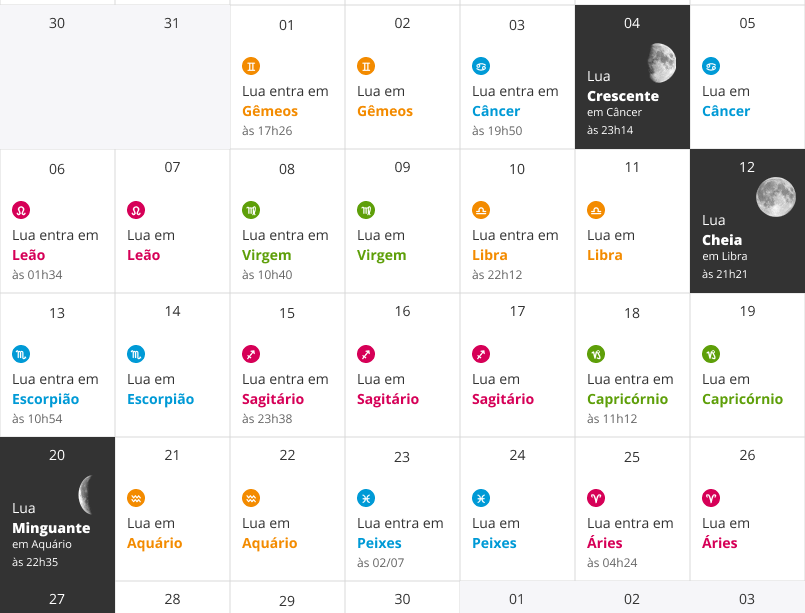The image size is (805, 613).
Task: Click the Virgo icon on day 08
Action: pos(251,211)
